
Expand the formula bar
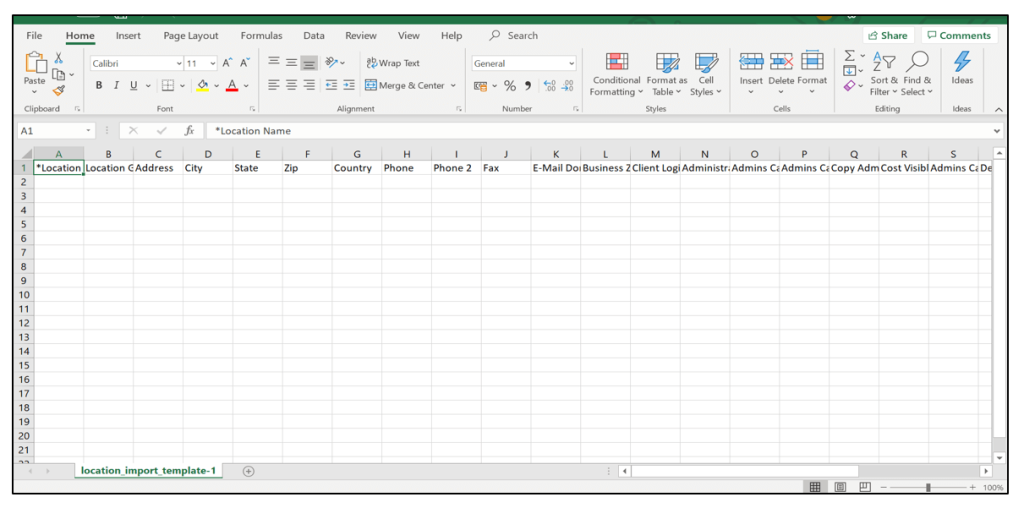(x=997, y=131)
